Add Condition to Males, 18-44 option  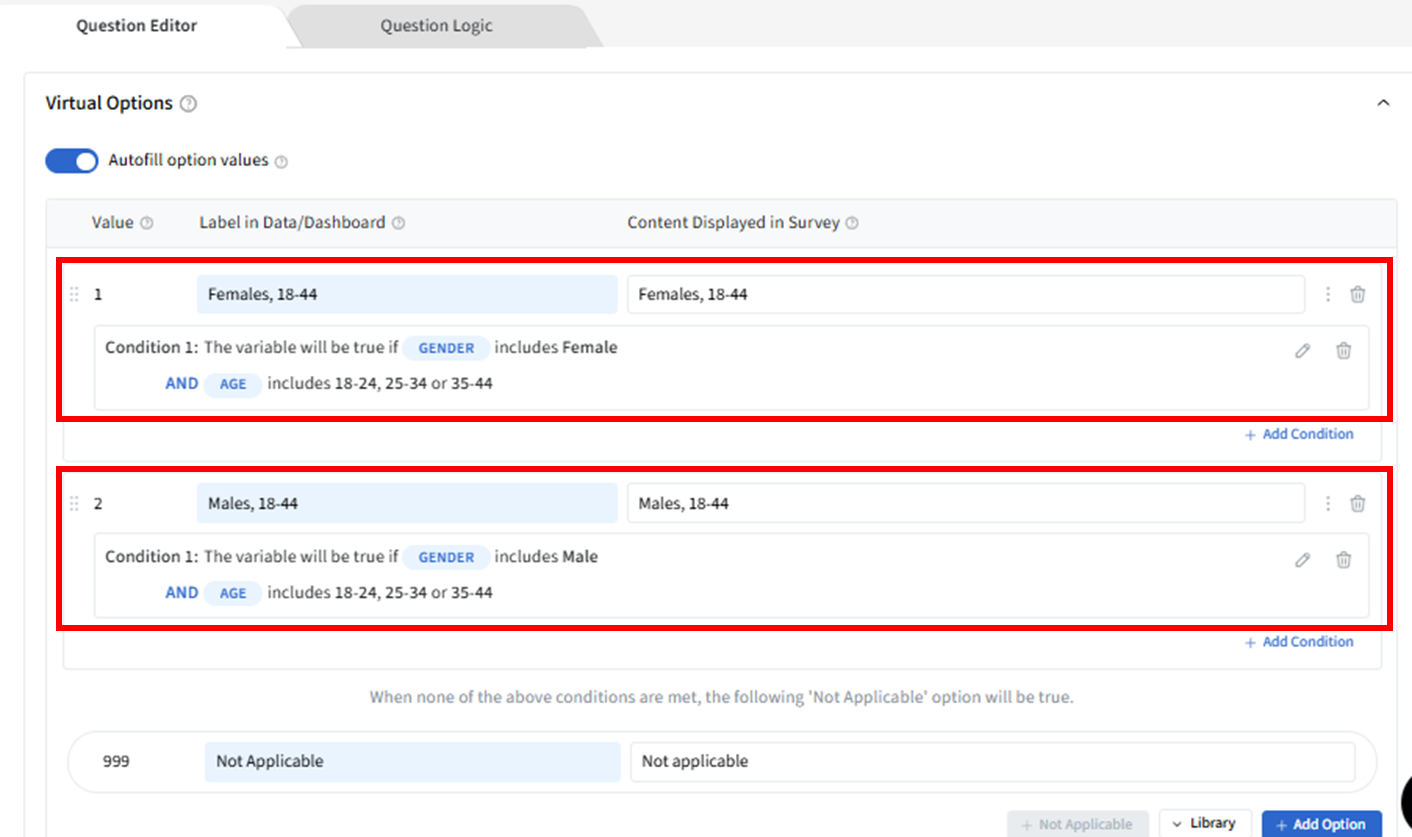coord(1299,642)
